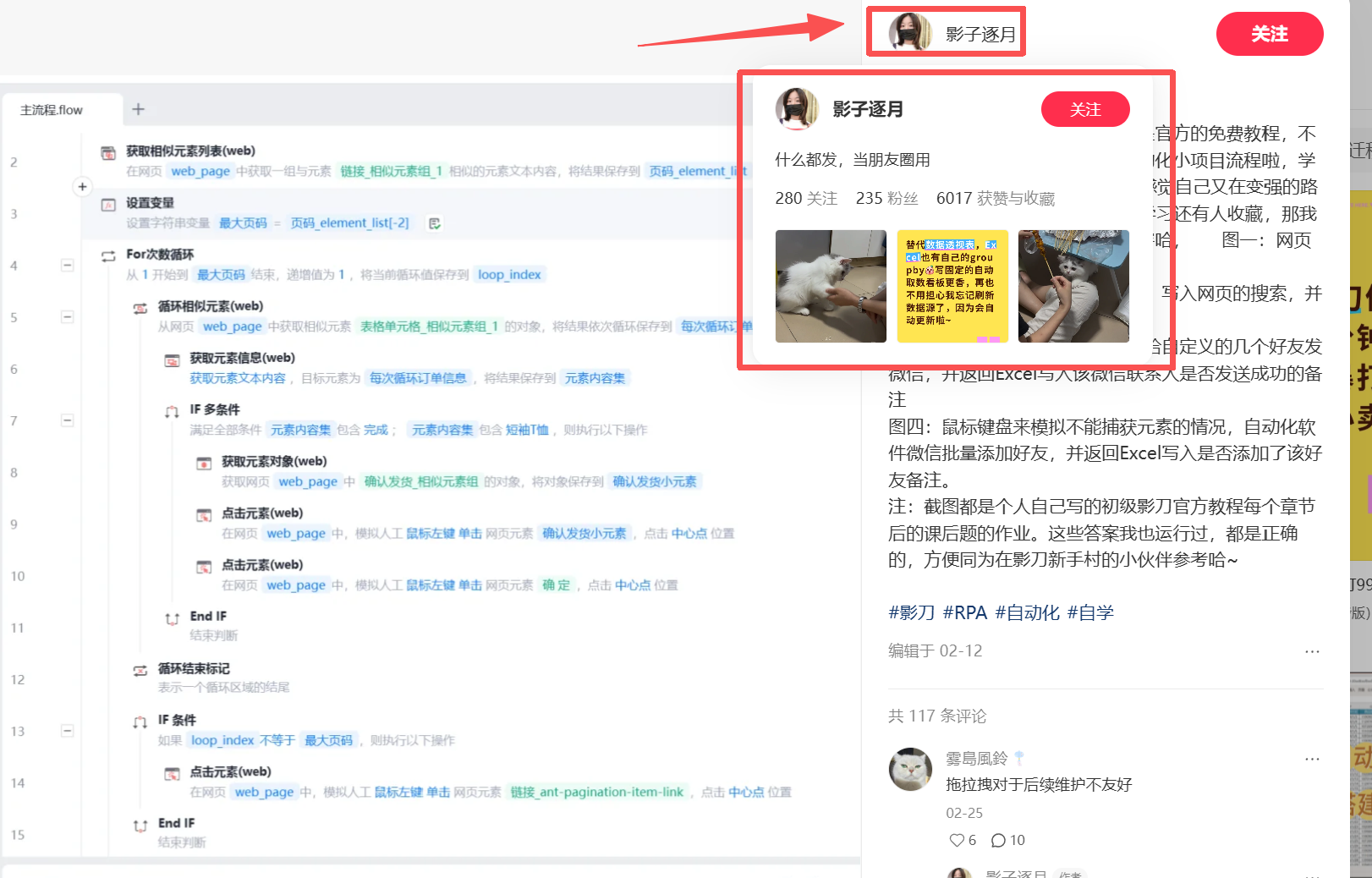Collapse the IF 条件 block at line 13
The image size is (1372, 878).
pos(68,731)
